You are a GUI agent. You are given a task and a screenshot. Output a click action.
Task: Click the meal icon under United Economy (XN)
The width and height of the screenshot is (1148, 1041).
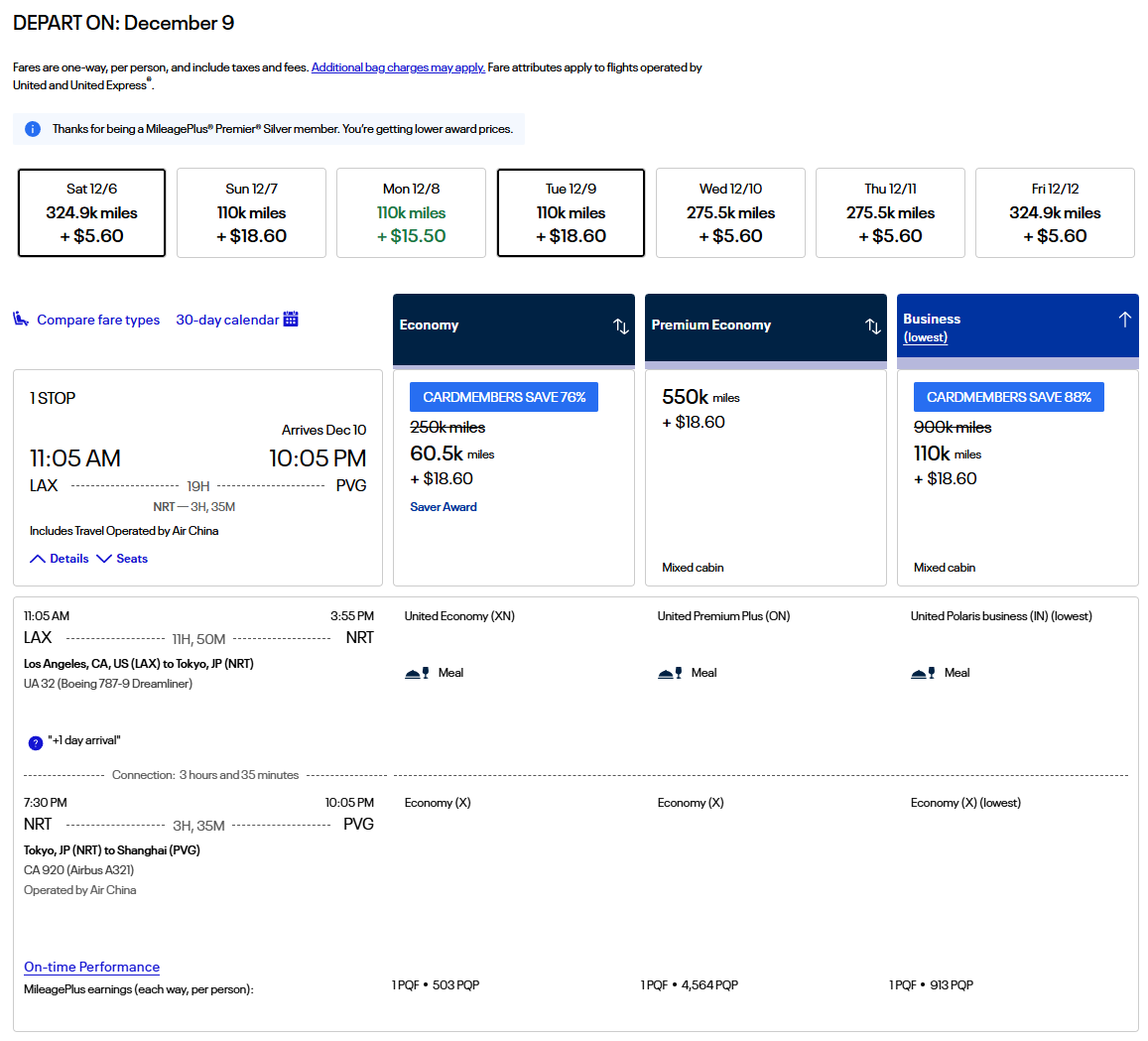click(417, 673)
